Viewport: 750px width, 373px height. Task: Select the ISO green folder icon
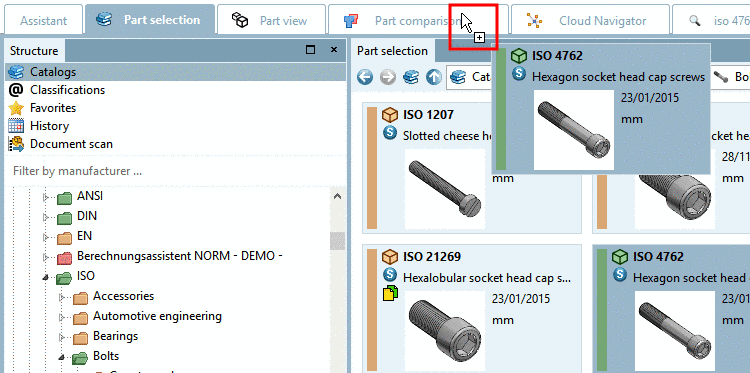[x=64, y=277]
